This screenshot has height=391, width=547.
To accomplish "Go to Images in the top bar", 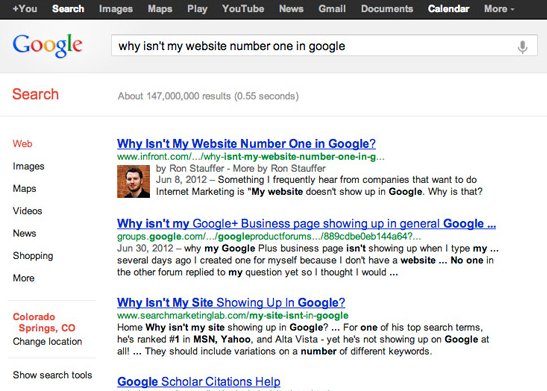I will click(x=116, y=9).
